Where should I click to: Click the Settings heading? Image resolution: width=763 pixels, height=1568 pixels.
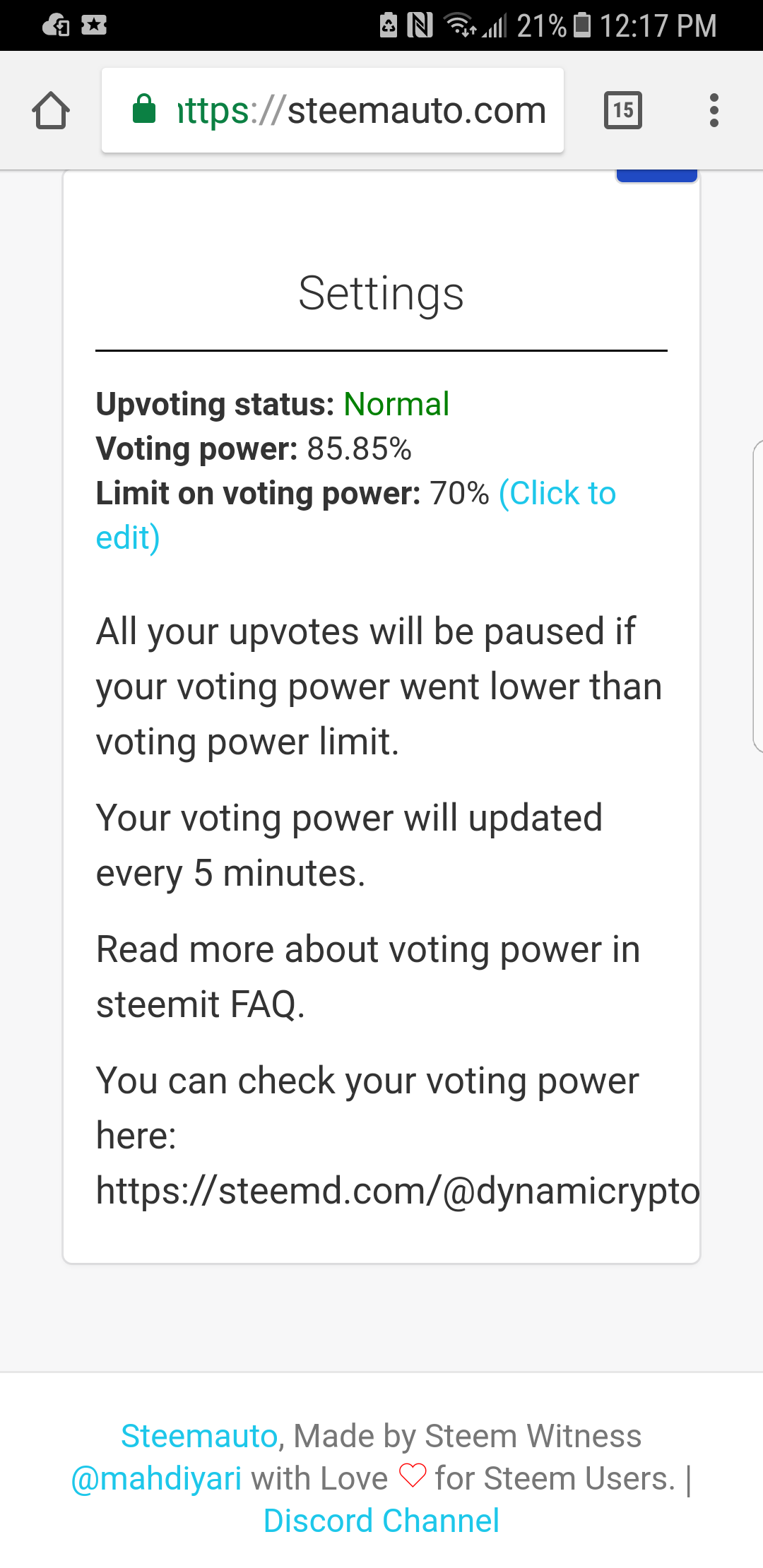(381, 293)
